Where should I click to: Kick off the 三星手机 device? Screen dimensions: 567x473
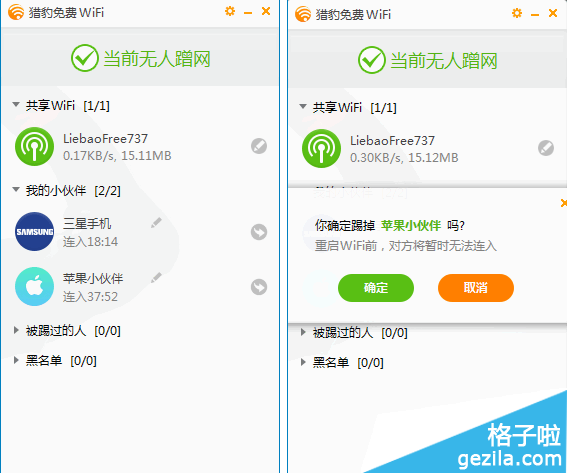[259, 232]
